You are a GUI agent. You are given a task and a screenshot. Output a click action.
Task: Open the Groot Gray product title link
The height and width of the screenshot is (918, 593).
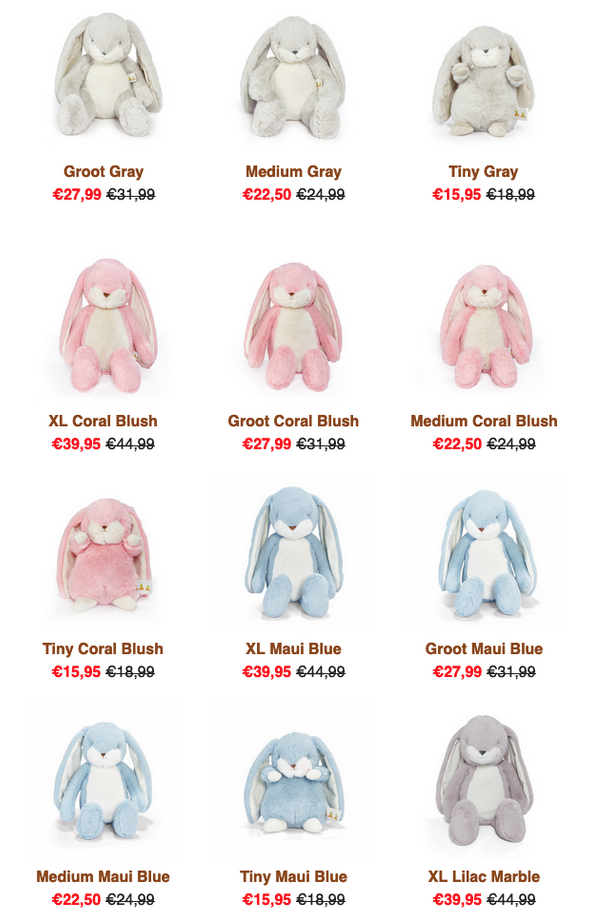104,172
